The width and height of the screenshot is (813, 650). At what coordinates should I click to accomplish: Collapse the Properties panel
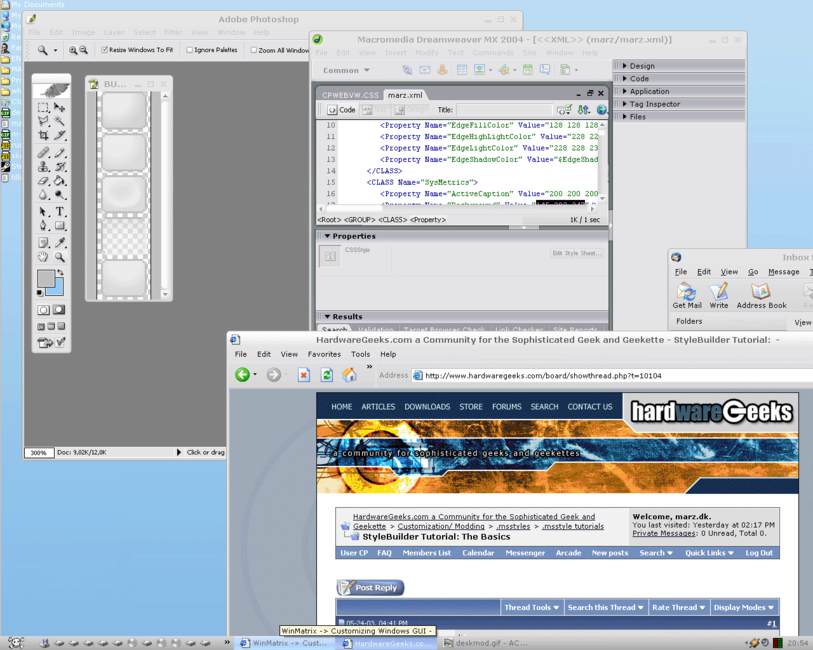pyautogui.click(x=327, y=236)
